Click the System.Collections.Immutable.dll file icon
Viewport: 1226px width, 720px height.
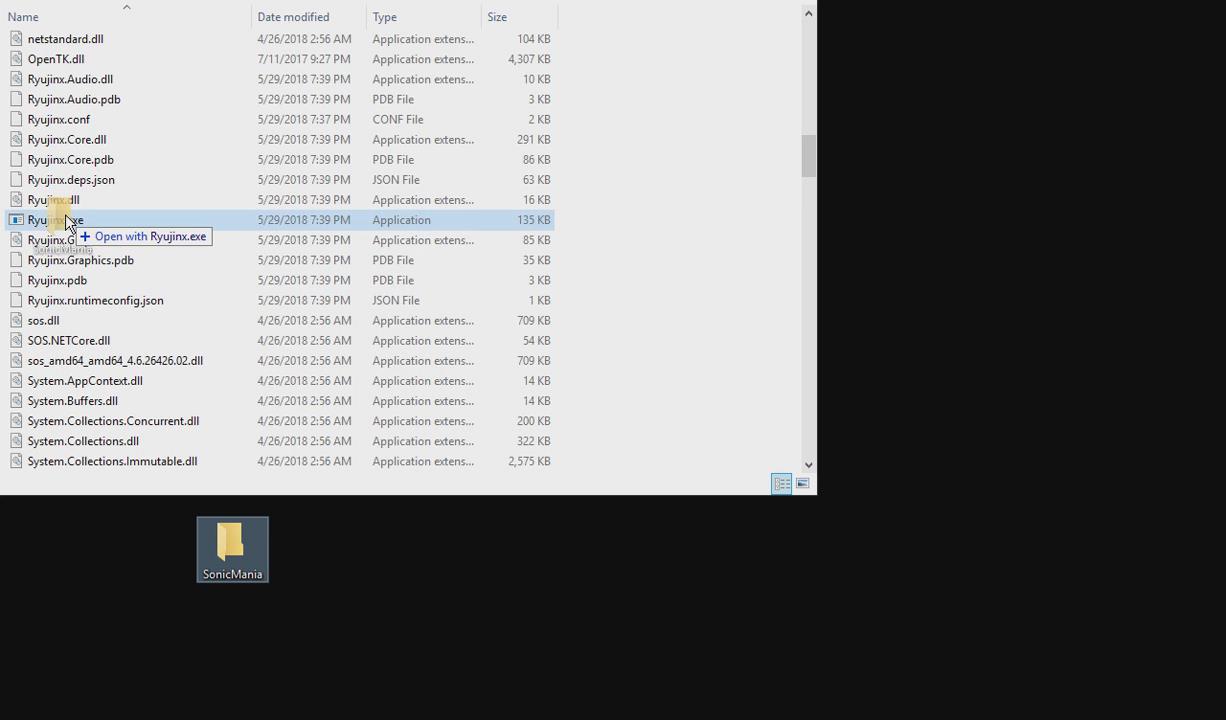coord(16,461)
